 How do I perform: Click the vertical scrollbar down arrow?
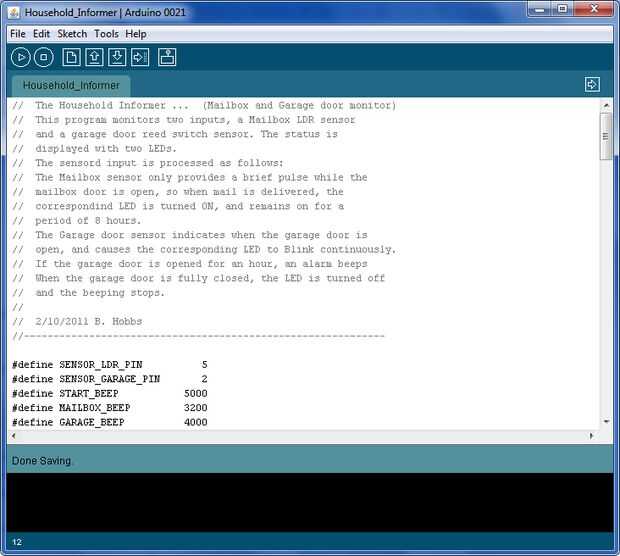point(606,422)
